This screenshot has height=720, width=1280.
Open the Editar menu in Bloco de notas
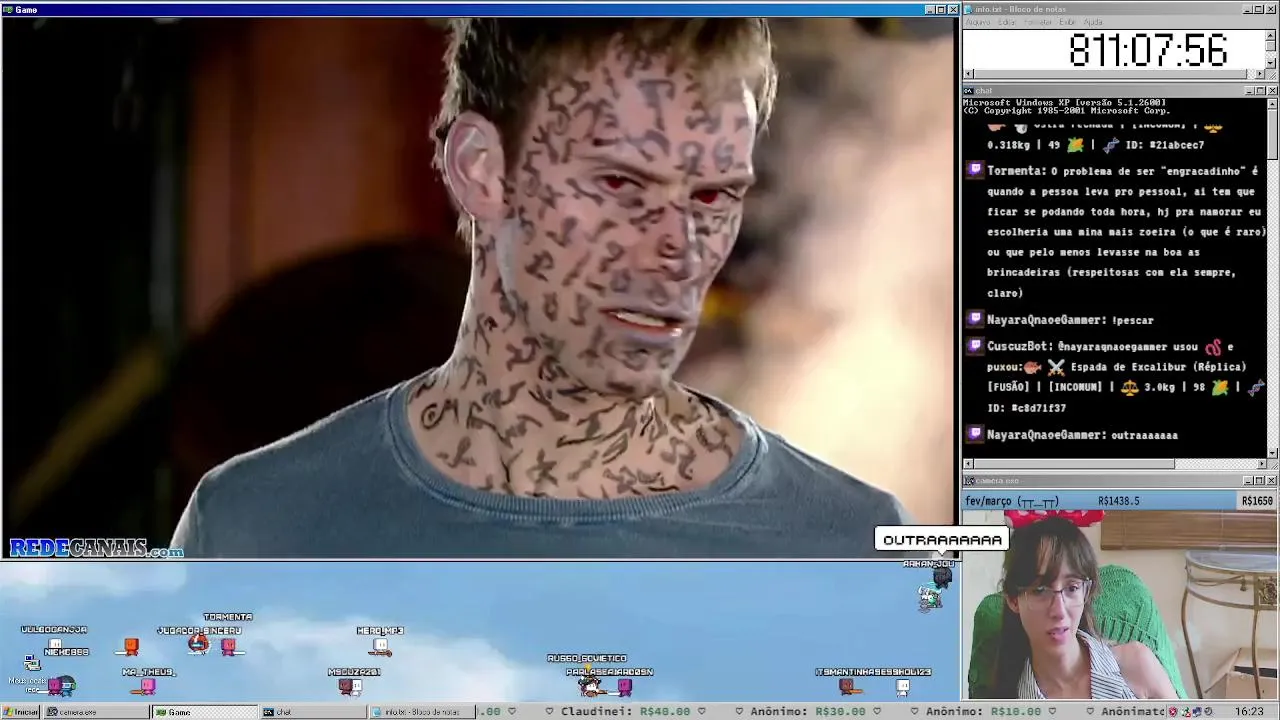(1007, 22)
